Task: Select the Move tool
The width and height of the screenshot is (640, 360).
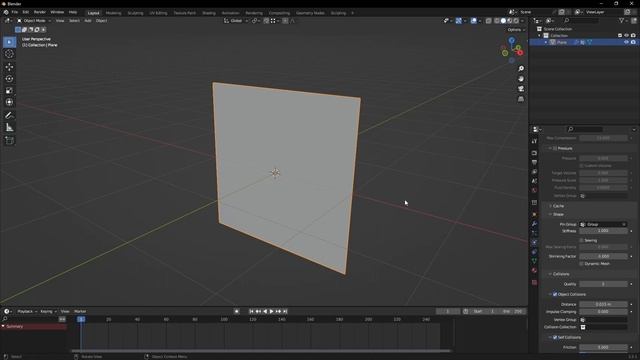Action: [9, 67]
